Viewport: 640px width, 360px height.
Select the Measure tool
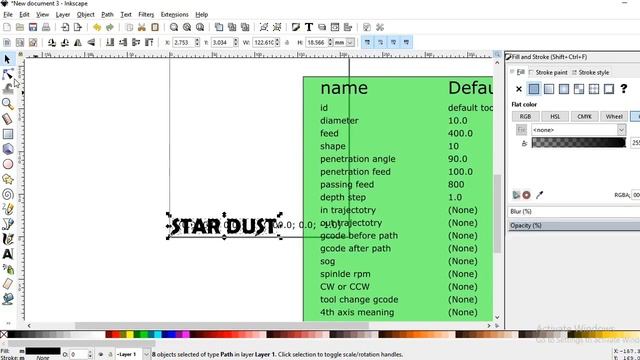pos(7,119)
